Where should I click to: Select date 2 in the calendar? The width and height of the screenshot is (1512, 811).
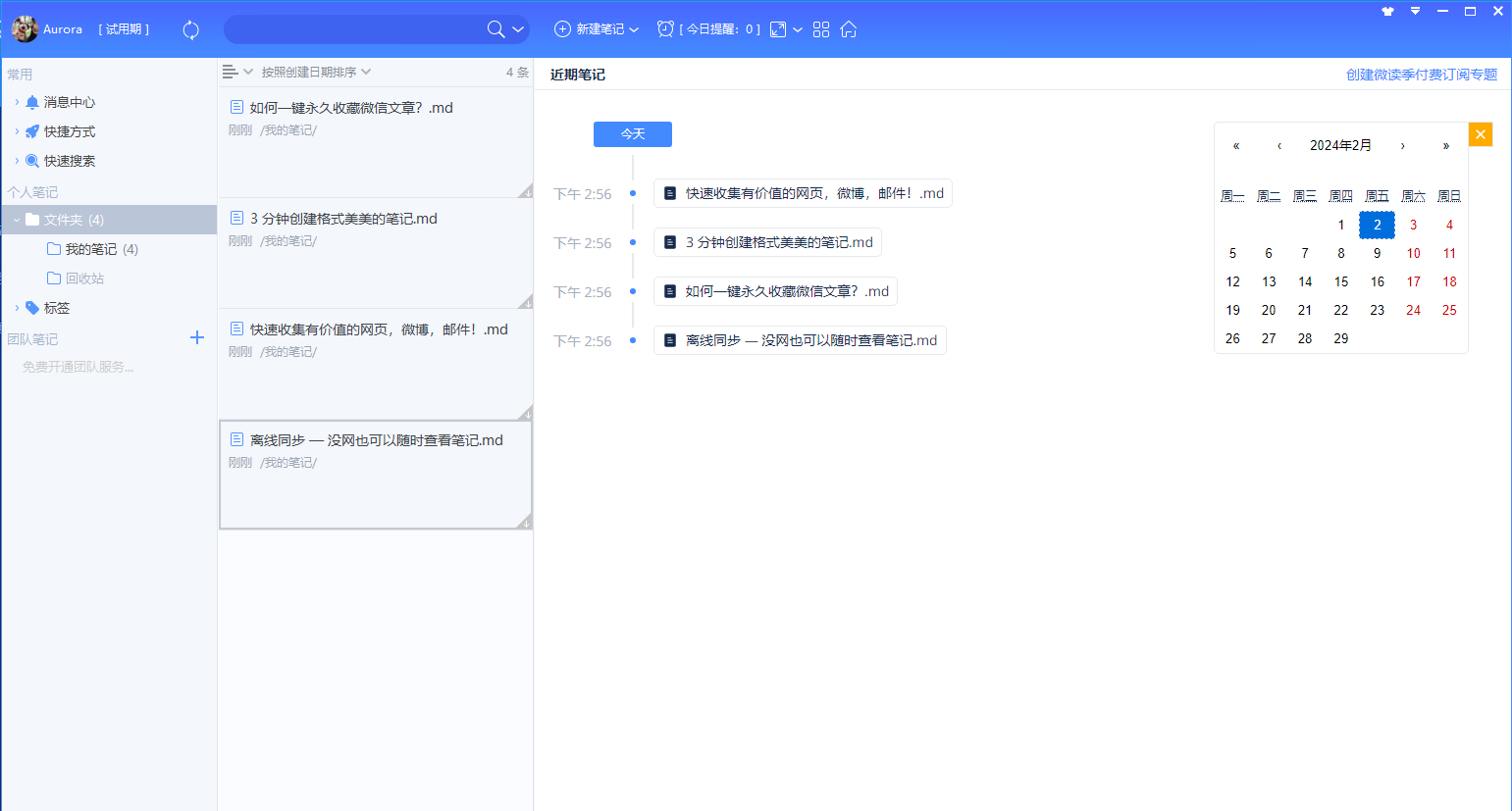(1377, 225)
